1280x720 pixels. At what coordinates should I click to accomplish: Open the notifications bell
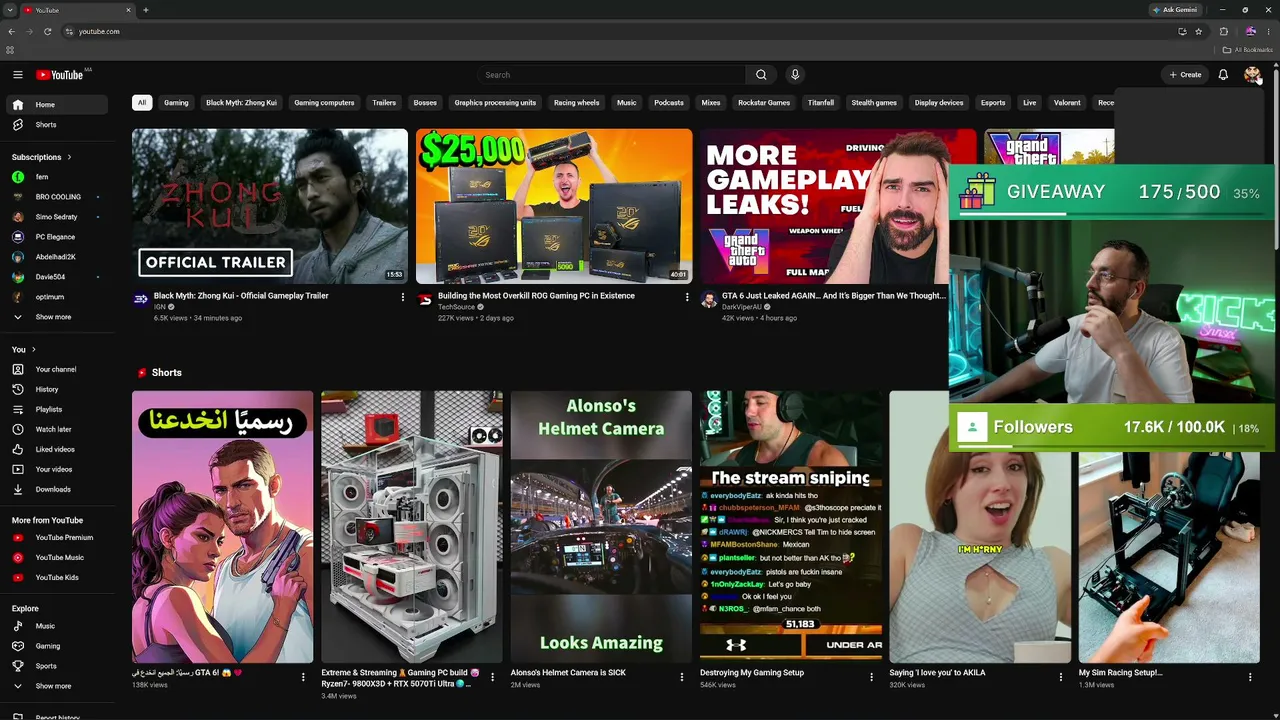[1223, 75]
